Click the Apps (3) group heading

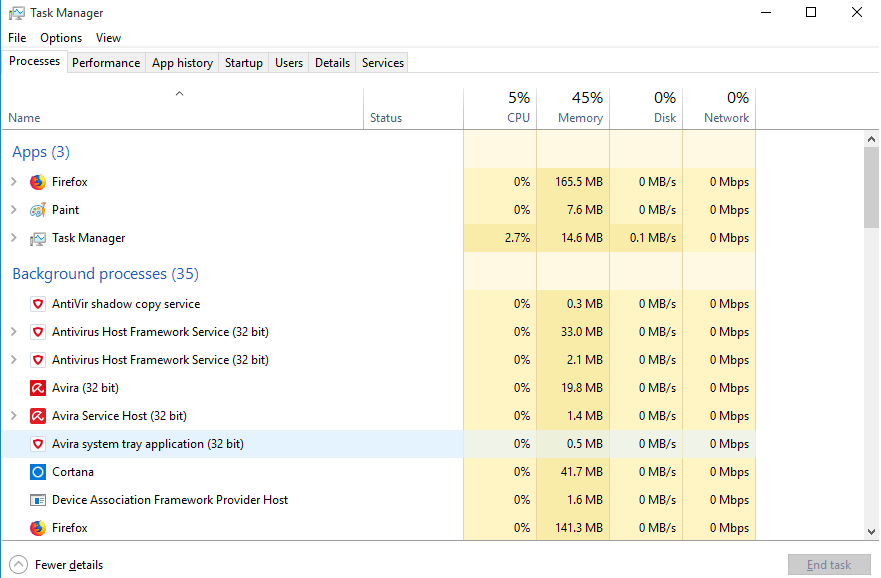pyautogui.click(x=41, y=152)
